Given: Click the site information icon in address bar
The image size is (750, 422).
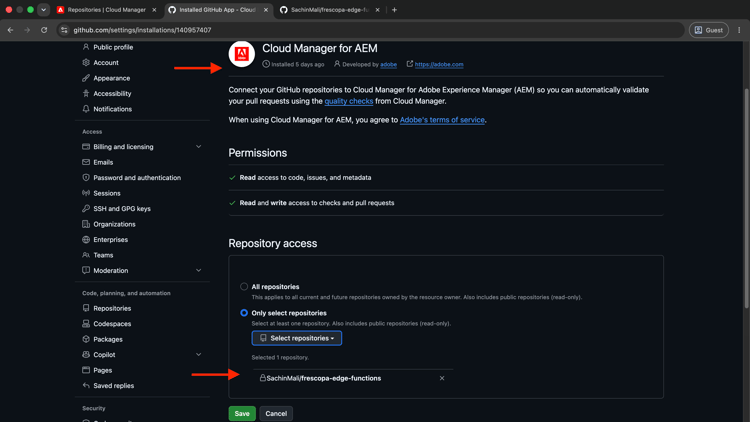Looking at the screenshot, I should [64, 30].
